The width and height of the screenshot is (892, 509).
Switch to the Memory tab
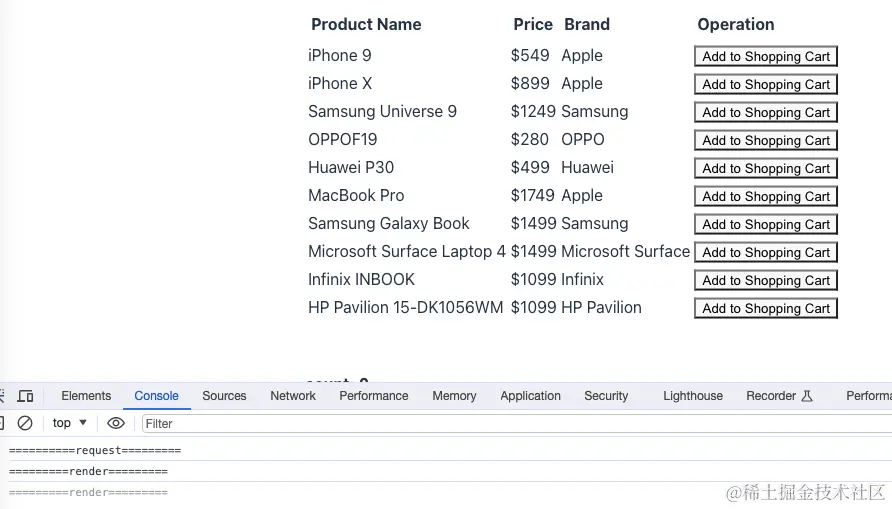click(x=454, y=396)
